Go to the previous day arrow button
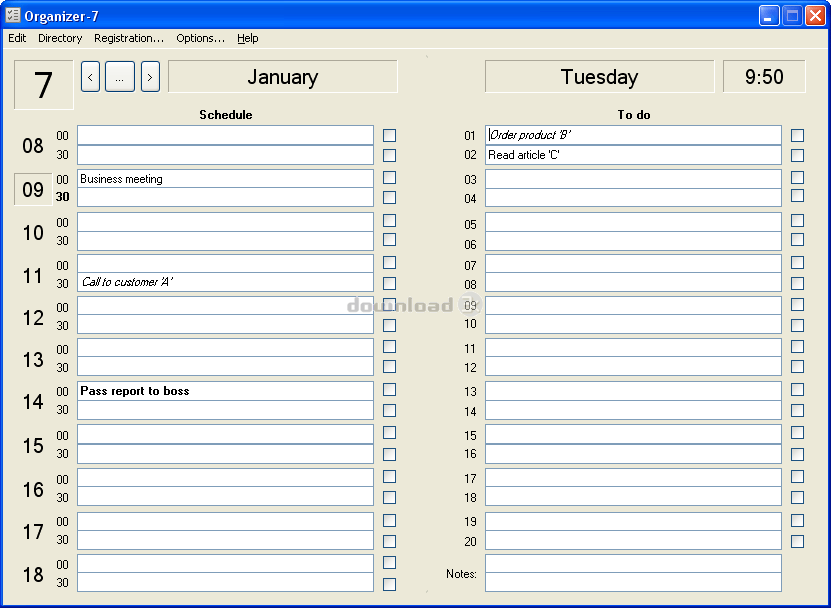Viewport: 831px width, 608px height. coord(90,77)
